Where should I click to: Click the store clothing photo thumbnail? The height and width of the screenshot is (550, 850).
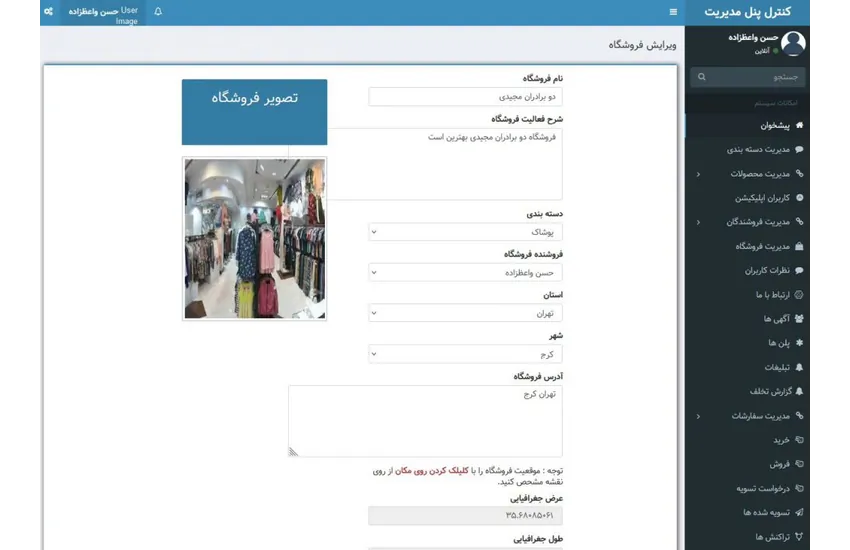pyautogui.click(x=255, y=238)
